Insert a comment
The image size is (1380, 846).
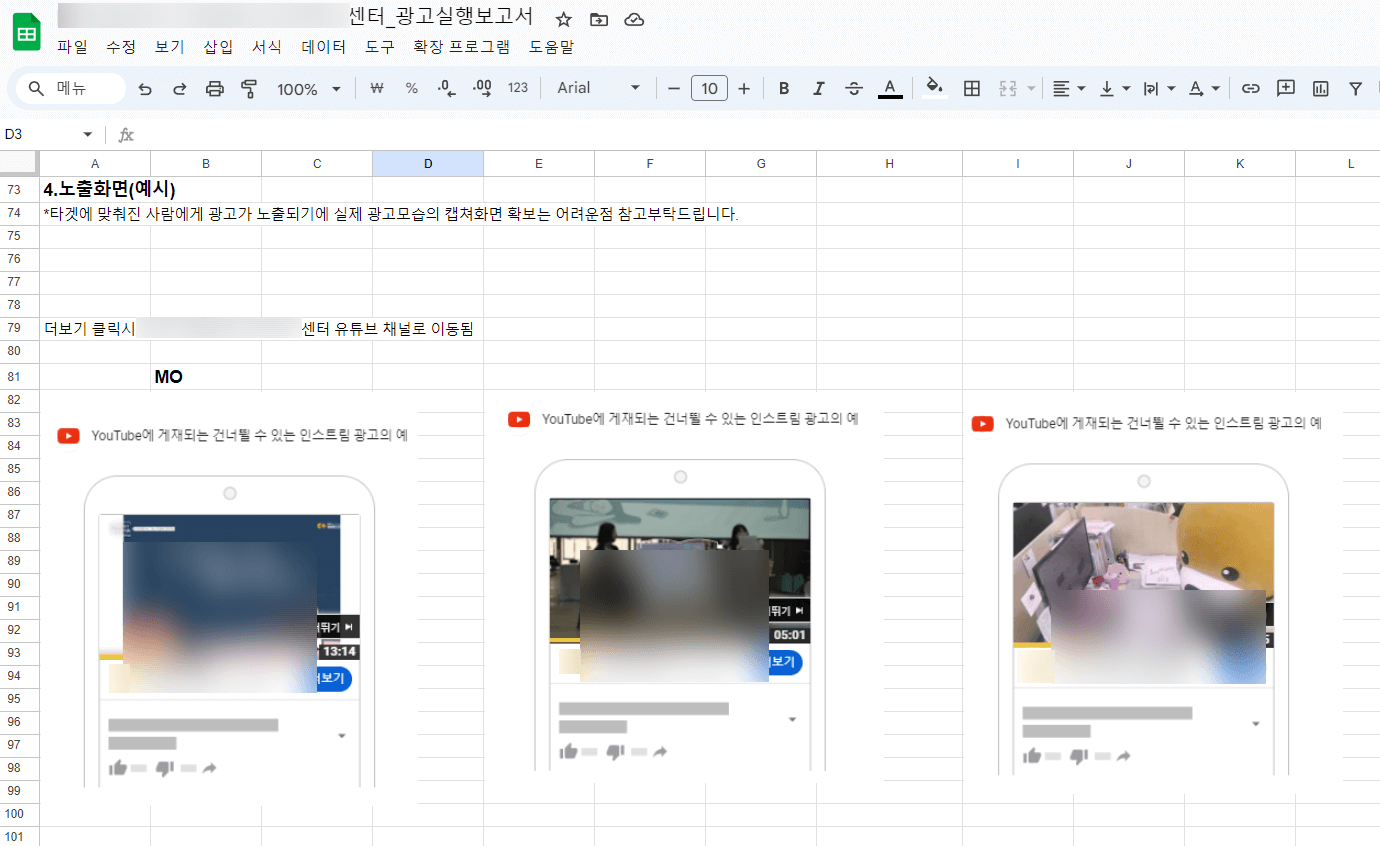click(1285, 88)
